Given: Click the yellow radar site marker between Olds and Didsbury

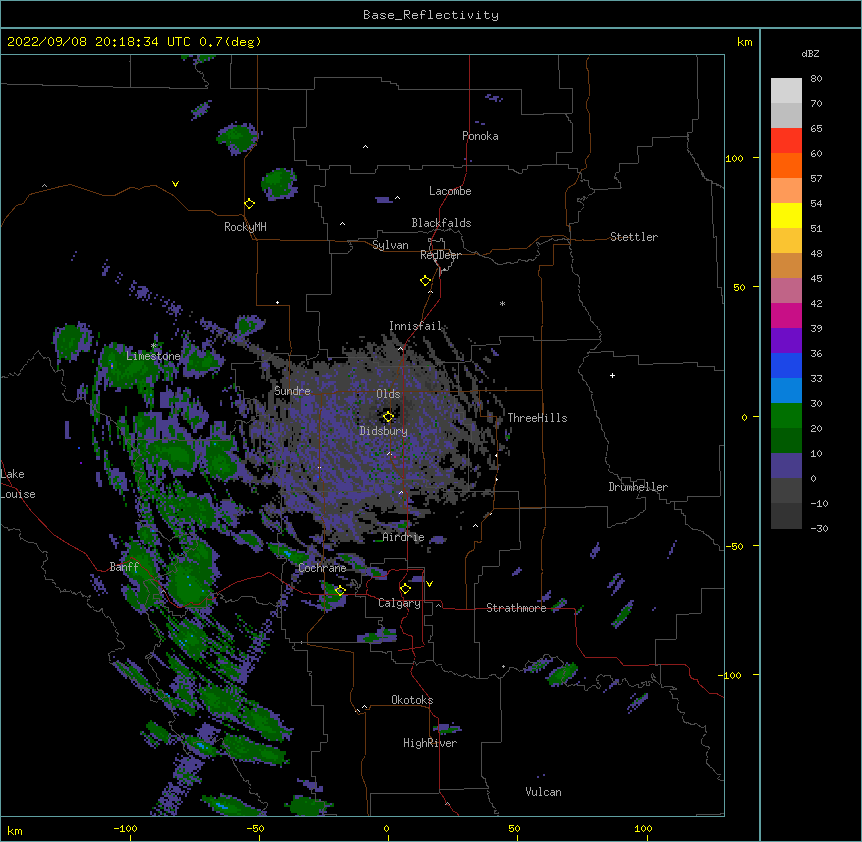Looking at the screenshot, I should tap(389, 417).
